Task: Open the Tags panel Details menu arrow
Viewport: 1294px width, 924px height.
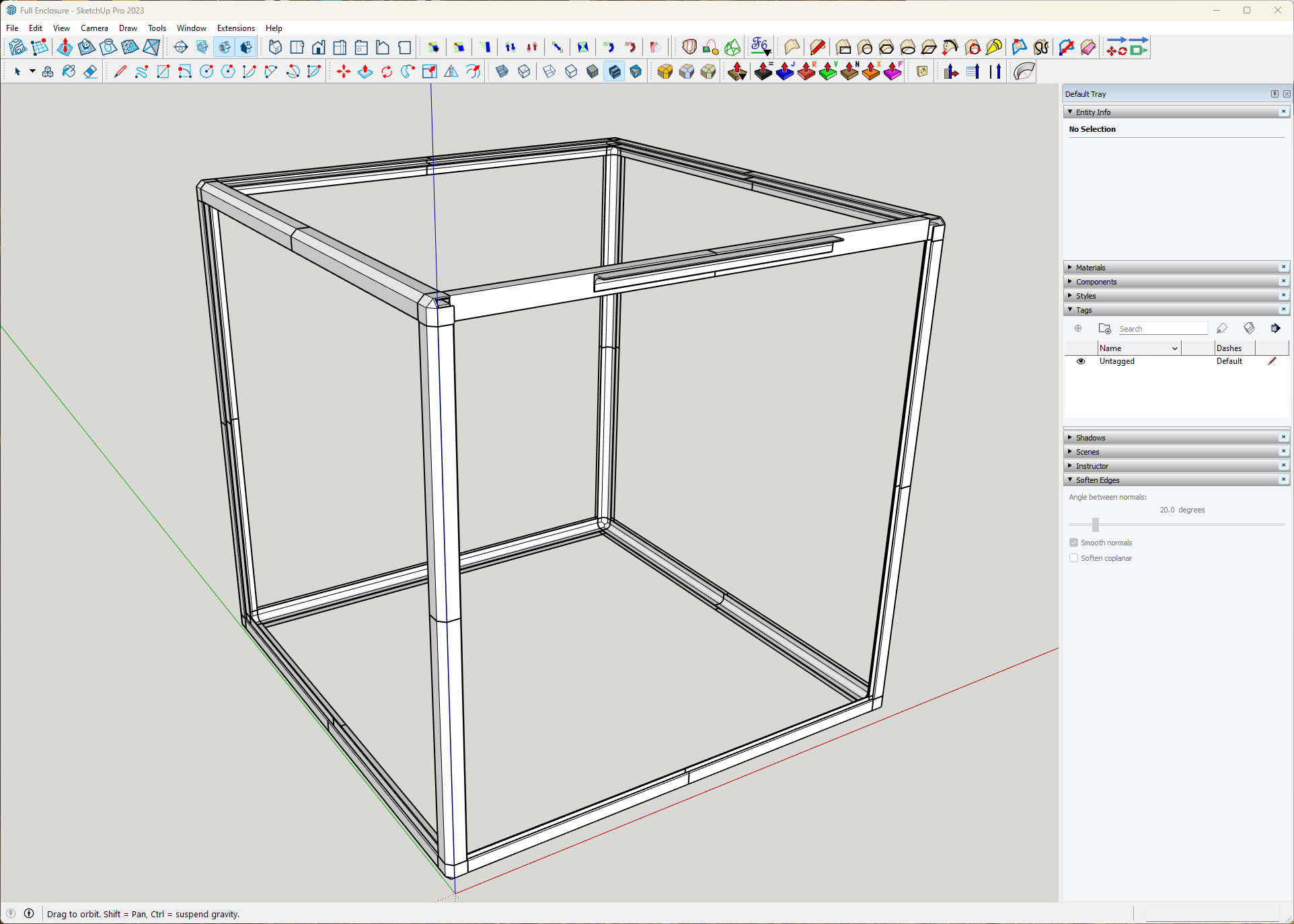Action: (x=1275, y=329)
